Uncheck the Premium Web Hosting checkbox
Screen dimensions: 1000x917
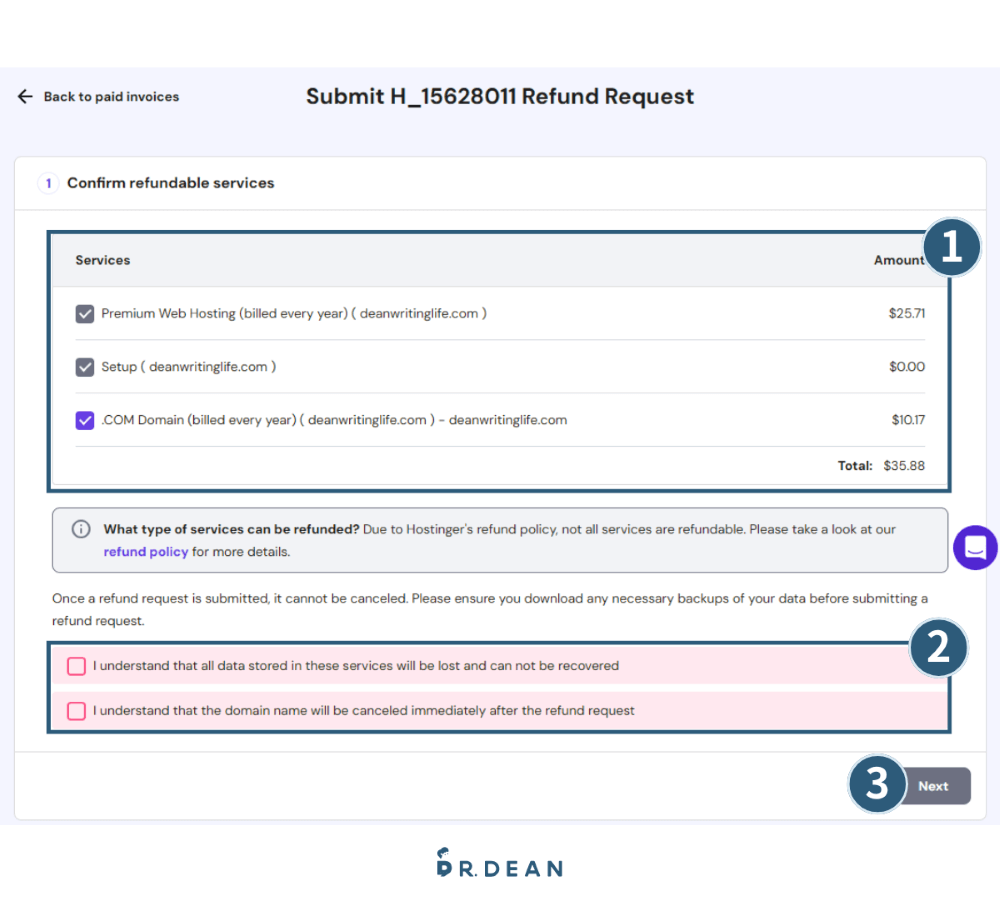pos(85,314)
